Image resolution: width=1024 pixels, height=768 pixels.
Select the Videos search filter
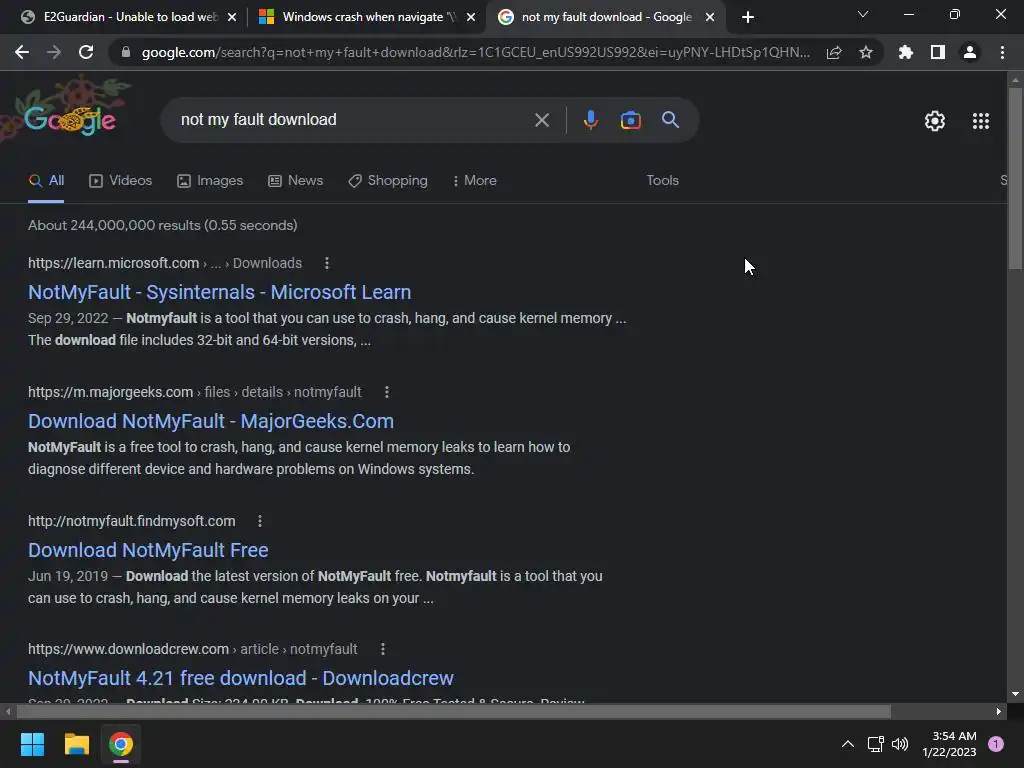(121, 181)
